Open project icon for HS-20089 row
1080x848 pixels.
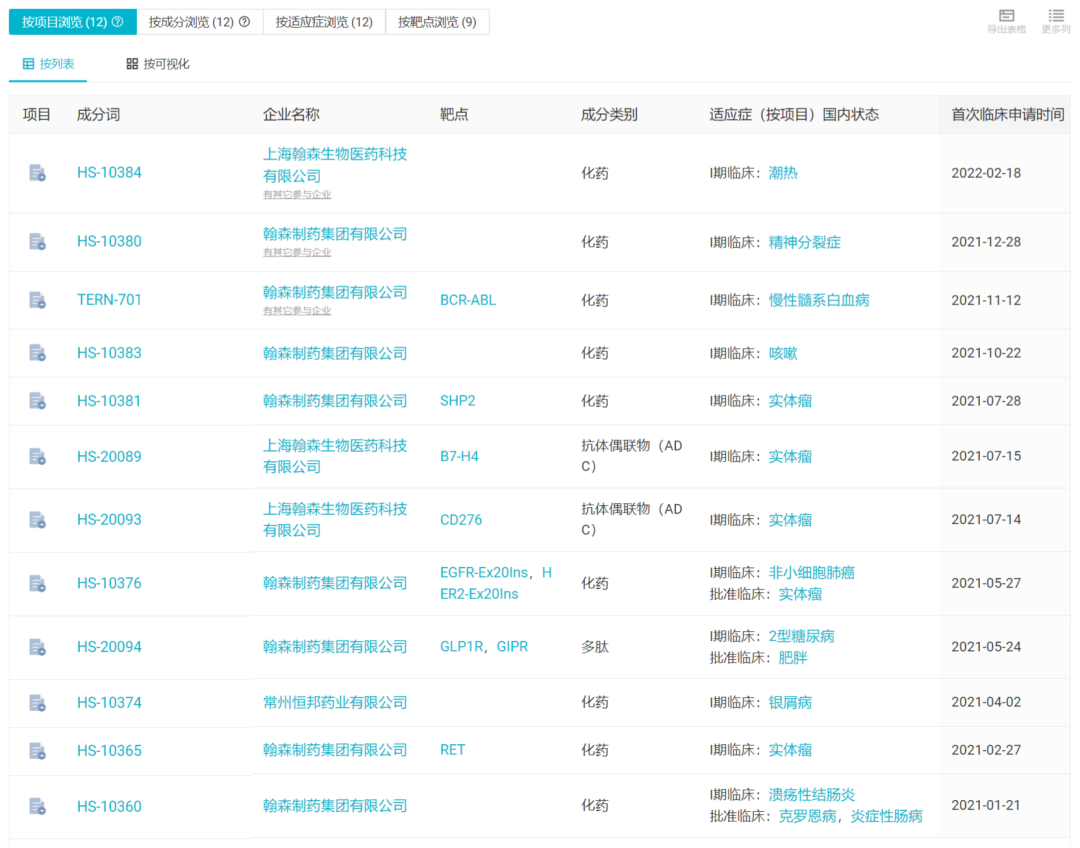pyautogui.click(x=37, y=457)
